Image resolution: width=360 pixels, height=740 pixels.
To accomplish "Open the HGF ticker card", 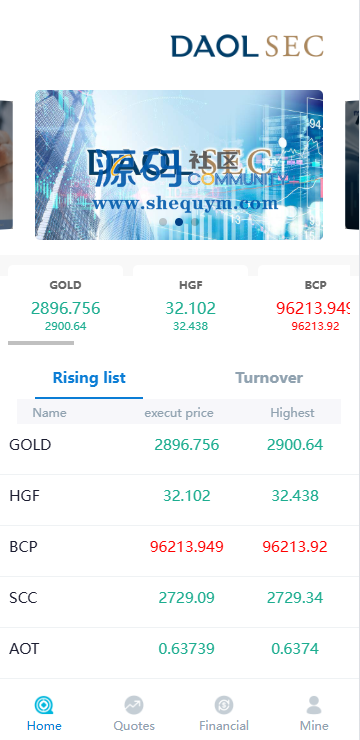I will [190, 302].
